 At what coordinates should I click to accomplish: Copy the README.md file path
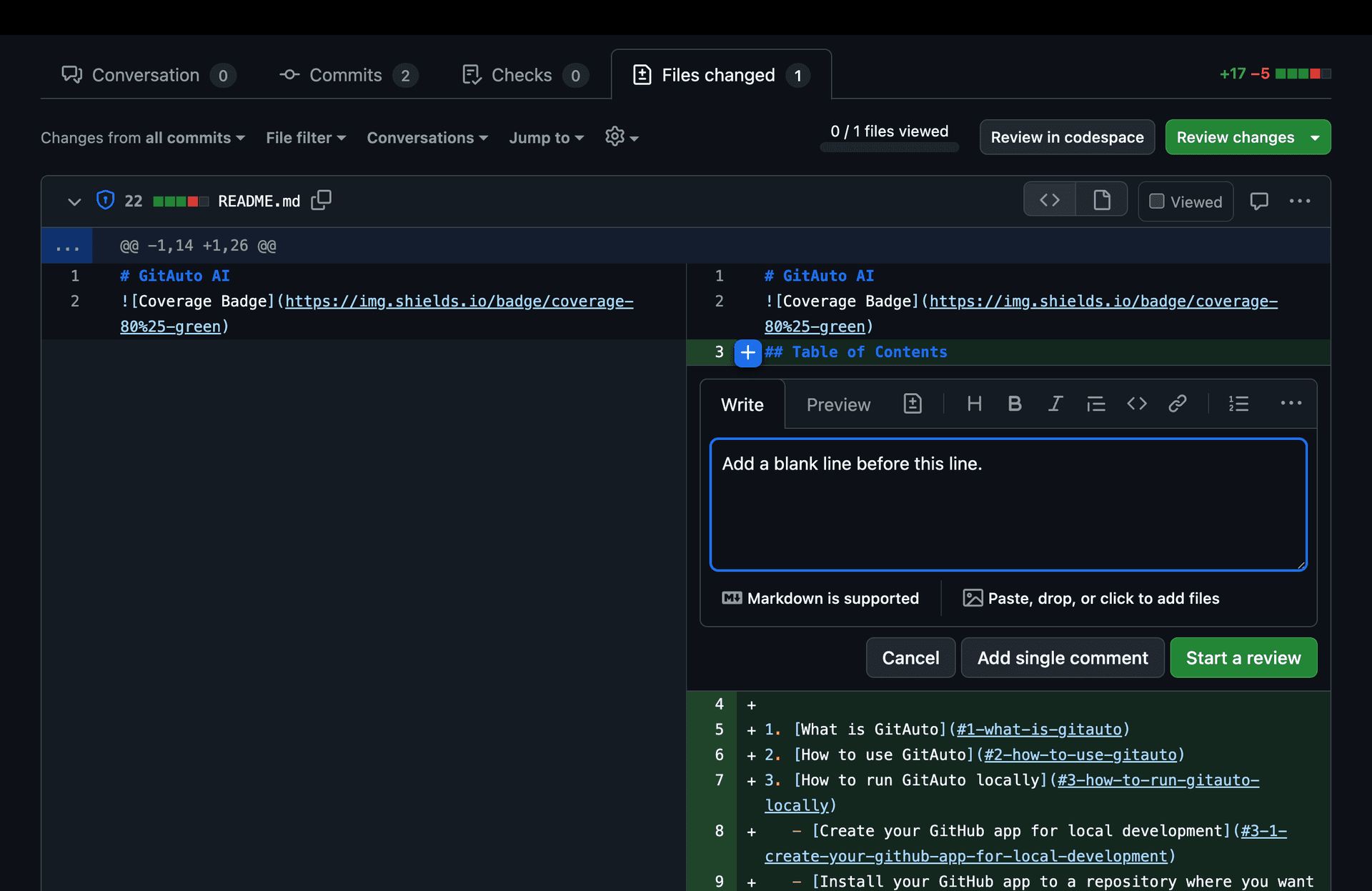pyautogui.click(x=321, y=201)
